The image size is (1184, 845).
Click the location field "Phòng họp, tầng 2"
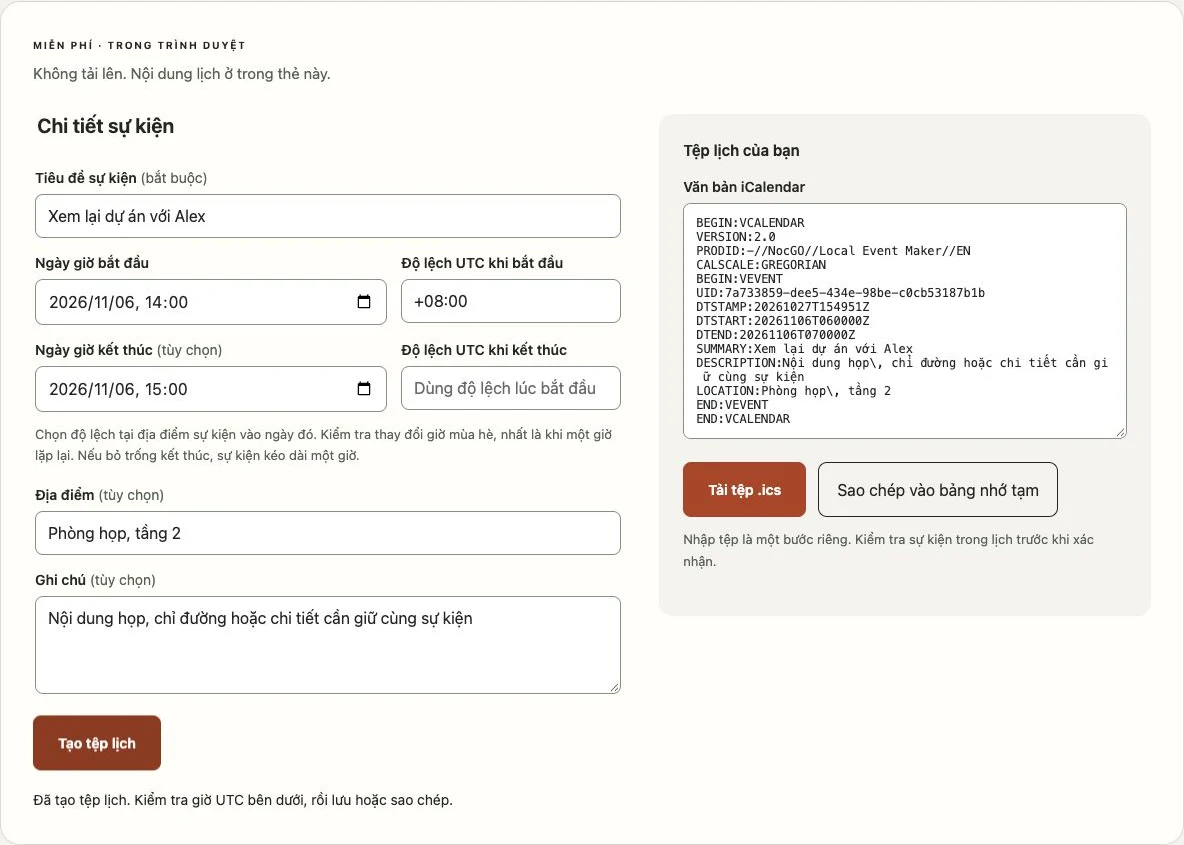pos(328,533)
